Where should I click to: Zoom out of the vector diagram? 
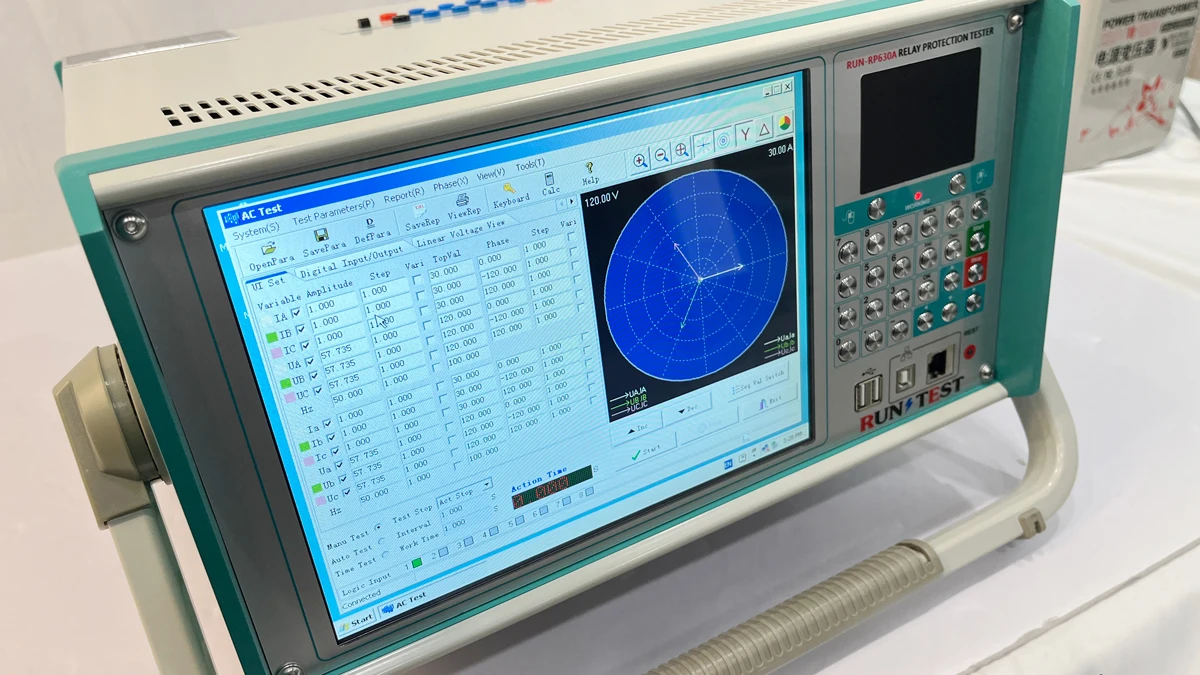pos(661,156)
